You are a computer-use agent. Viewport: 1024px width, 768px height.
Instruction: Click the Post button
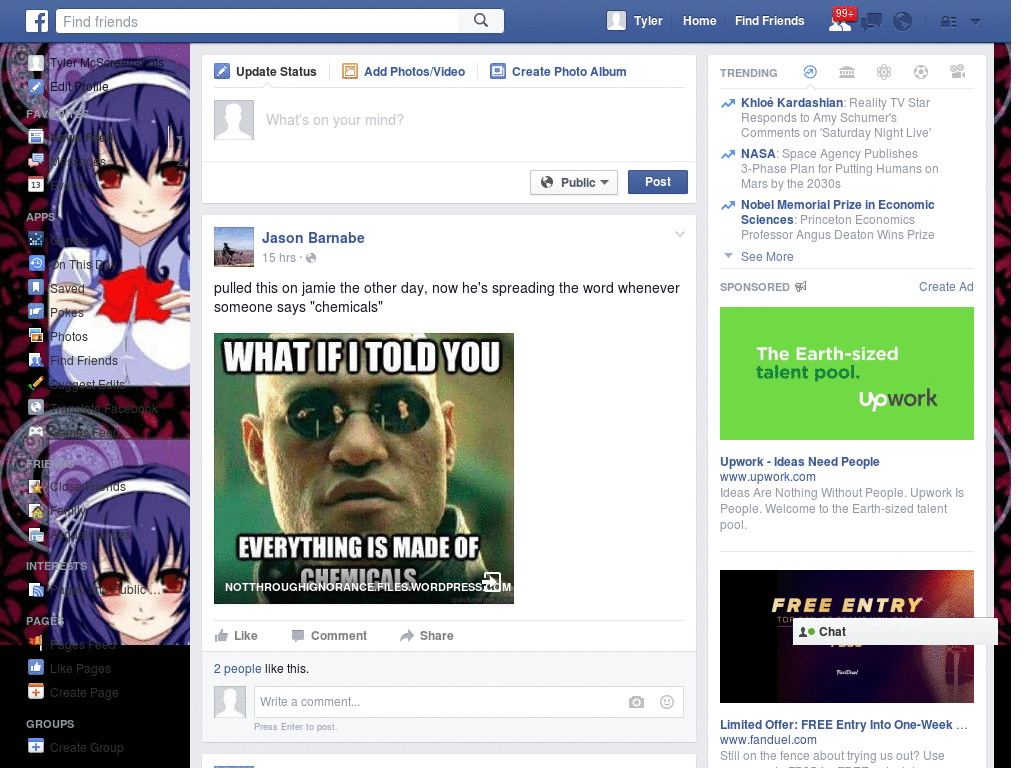[658, 182]
